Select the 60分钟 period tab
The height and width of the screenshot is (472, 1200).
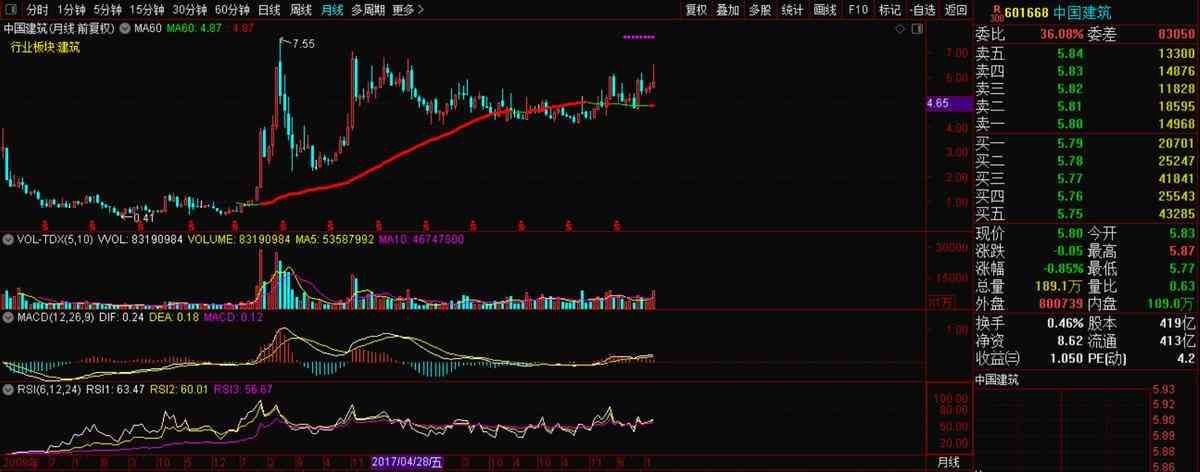pyautogui.click(x=232, y=10)
